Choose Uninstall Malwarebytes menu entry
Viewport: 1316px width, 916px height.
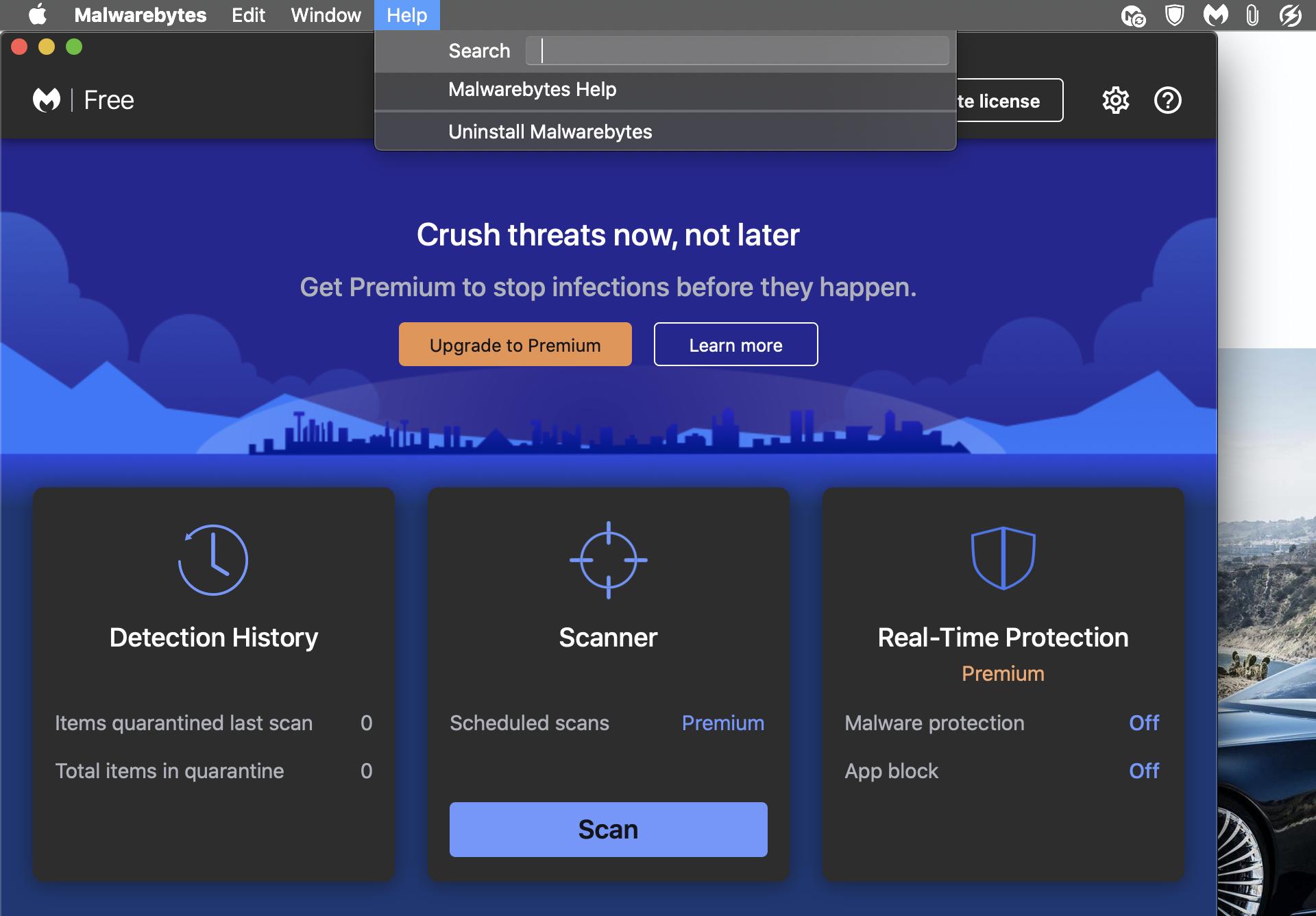pos(665,132)
